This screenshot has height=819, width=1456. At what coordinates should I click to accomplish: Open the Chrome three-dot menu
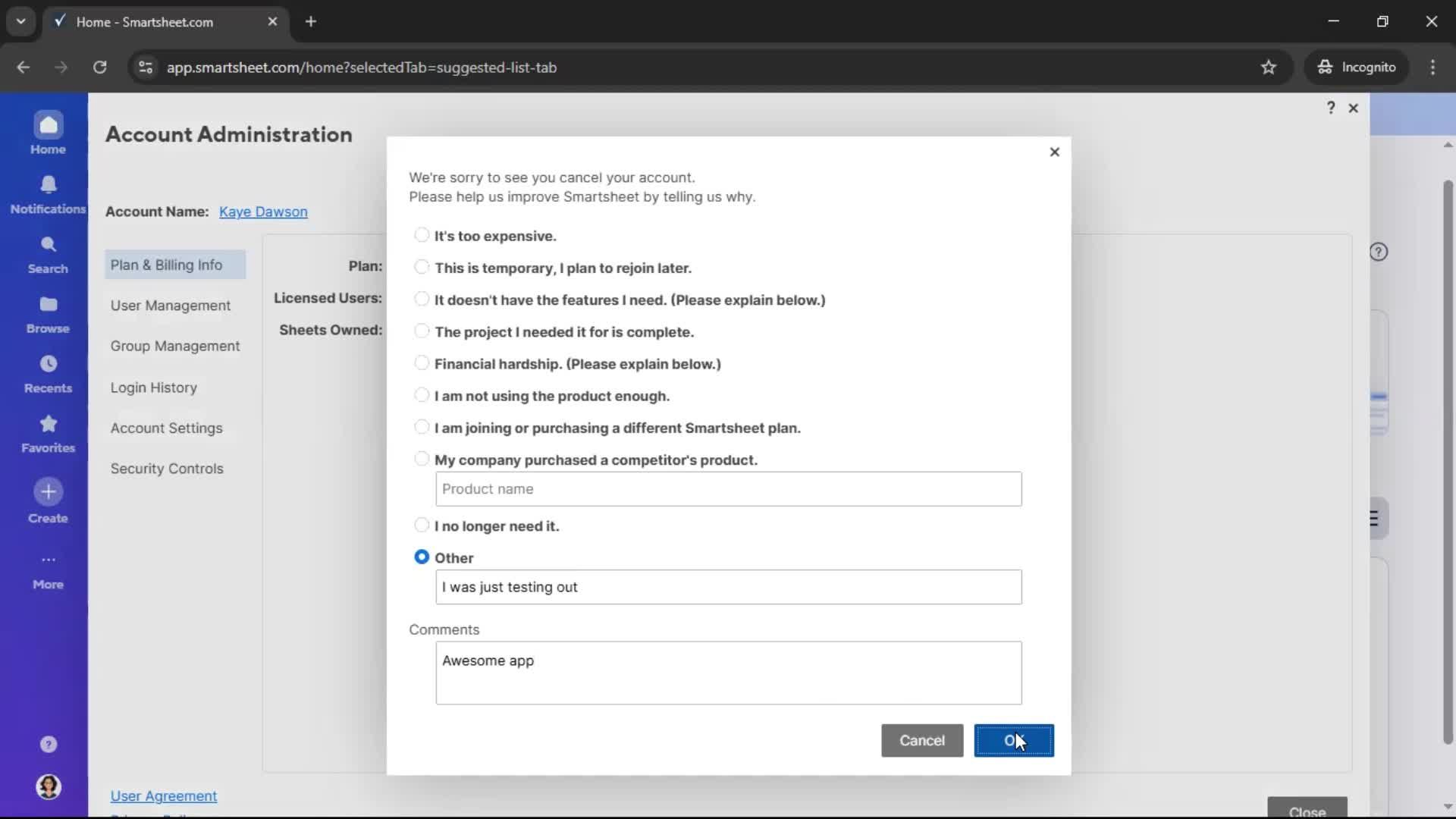coord(1432,67)
